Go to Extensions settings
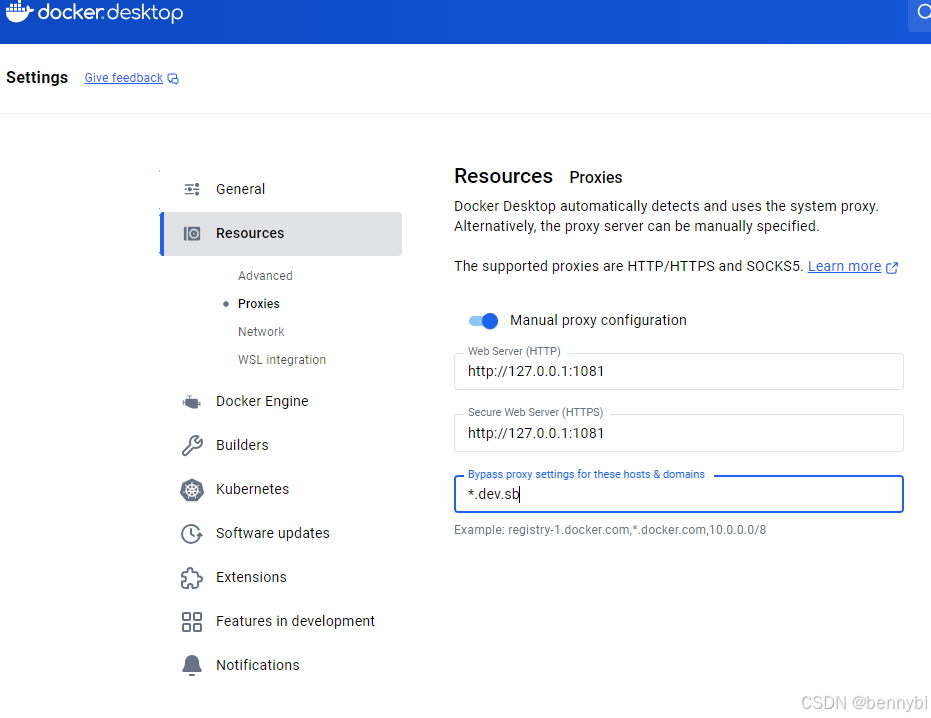931x718 pixels. [x=281, y=577]
